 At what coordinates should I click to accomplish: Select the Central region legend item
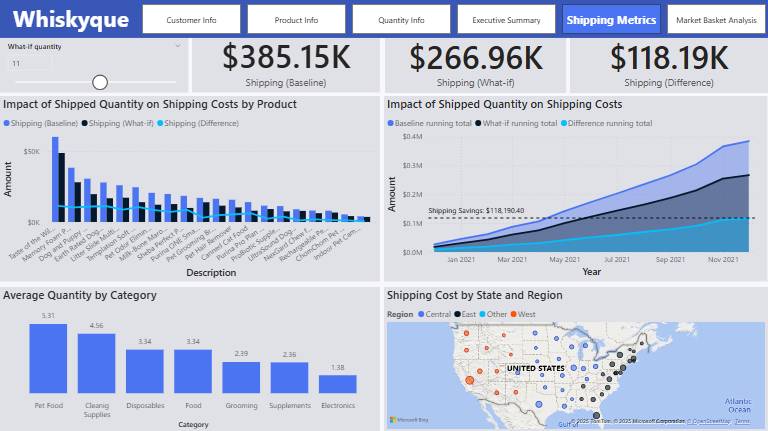434,314
